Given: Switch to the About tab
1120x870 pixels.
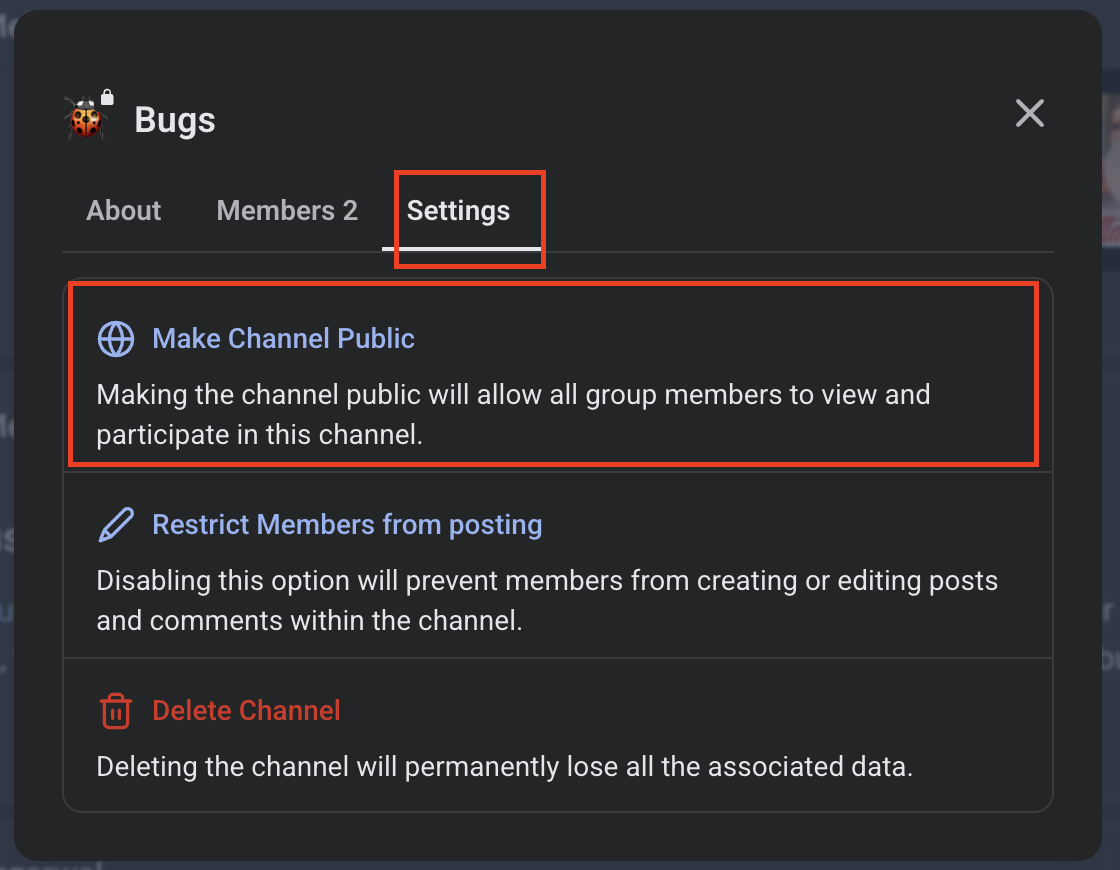Looking at the screenshot, I should [124, 211].
